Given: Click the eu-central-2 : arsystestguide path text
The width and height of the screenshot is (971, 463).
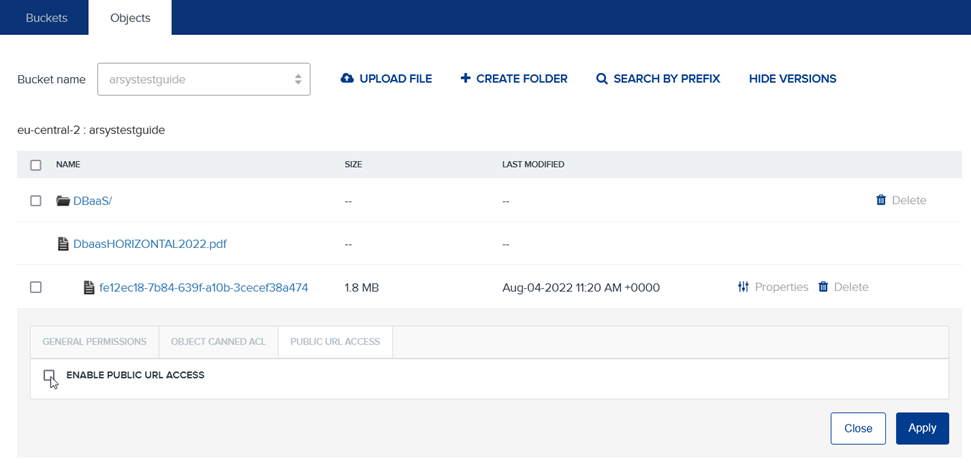Looking at the screenshot, I should click(x=91, y=131).
